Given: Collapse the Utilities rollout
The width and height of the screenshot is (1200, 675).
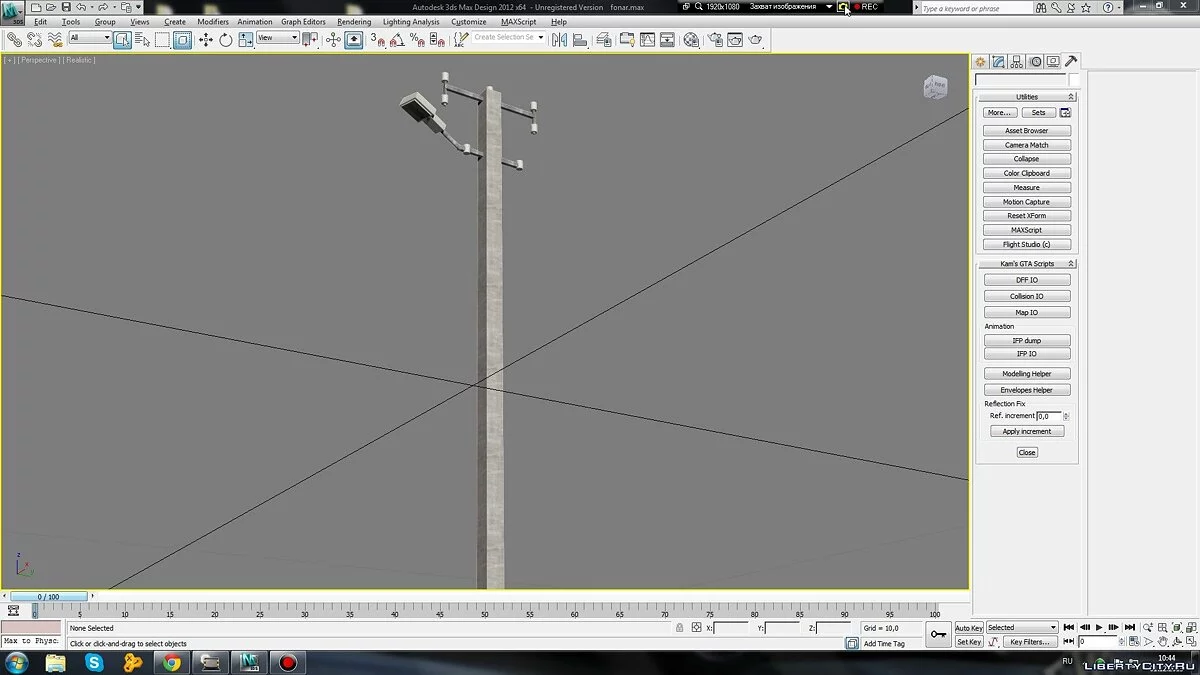Looking at the screenshot, I should (1027, 97).
